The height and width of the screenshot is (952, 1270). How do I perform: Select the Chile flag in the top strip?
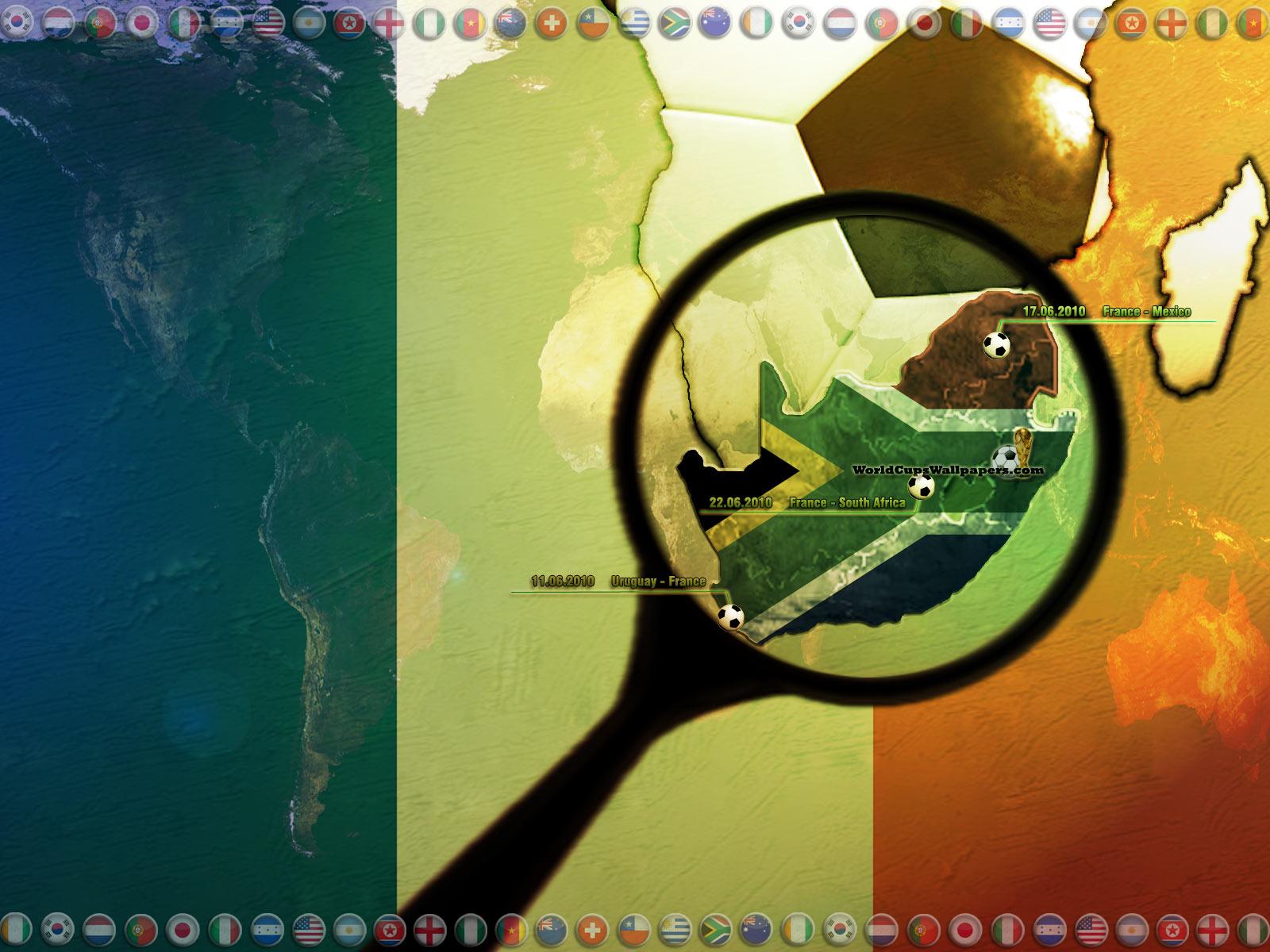coord(591,25)
